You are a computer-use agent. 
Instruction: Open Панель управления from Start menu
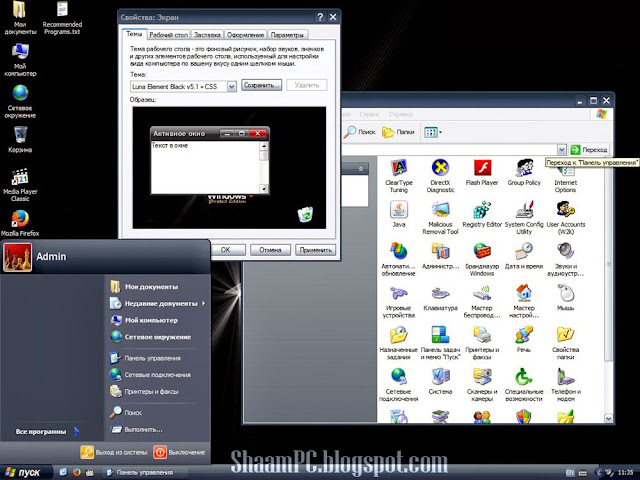pyautogui.click(x=146, y=358)
